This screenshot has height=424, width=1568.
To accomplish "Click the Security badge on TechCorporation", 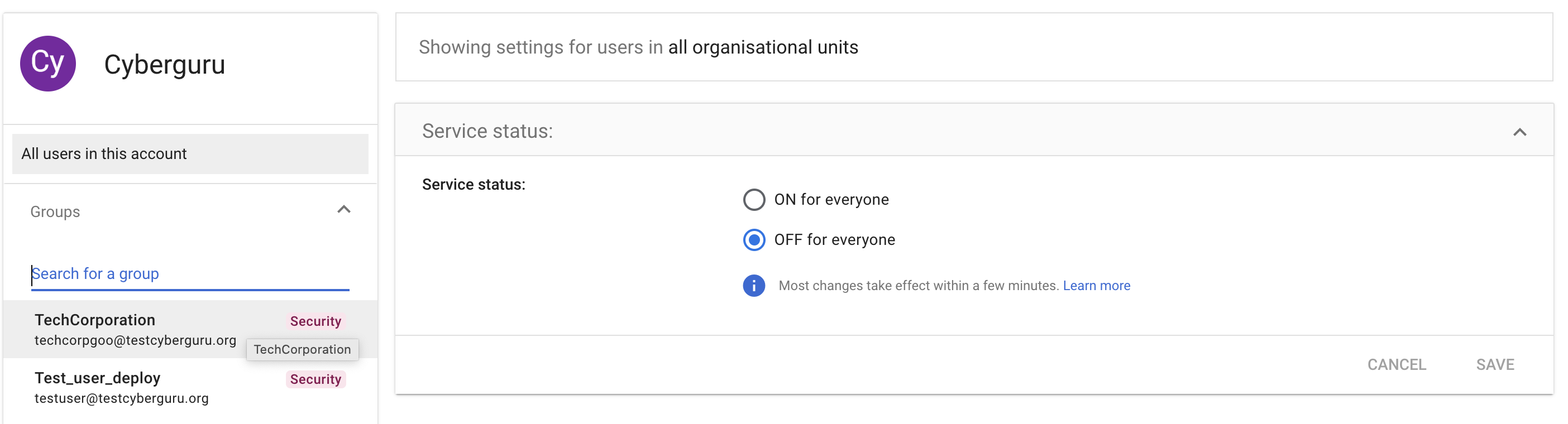I will click(315, 321).
